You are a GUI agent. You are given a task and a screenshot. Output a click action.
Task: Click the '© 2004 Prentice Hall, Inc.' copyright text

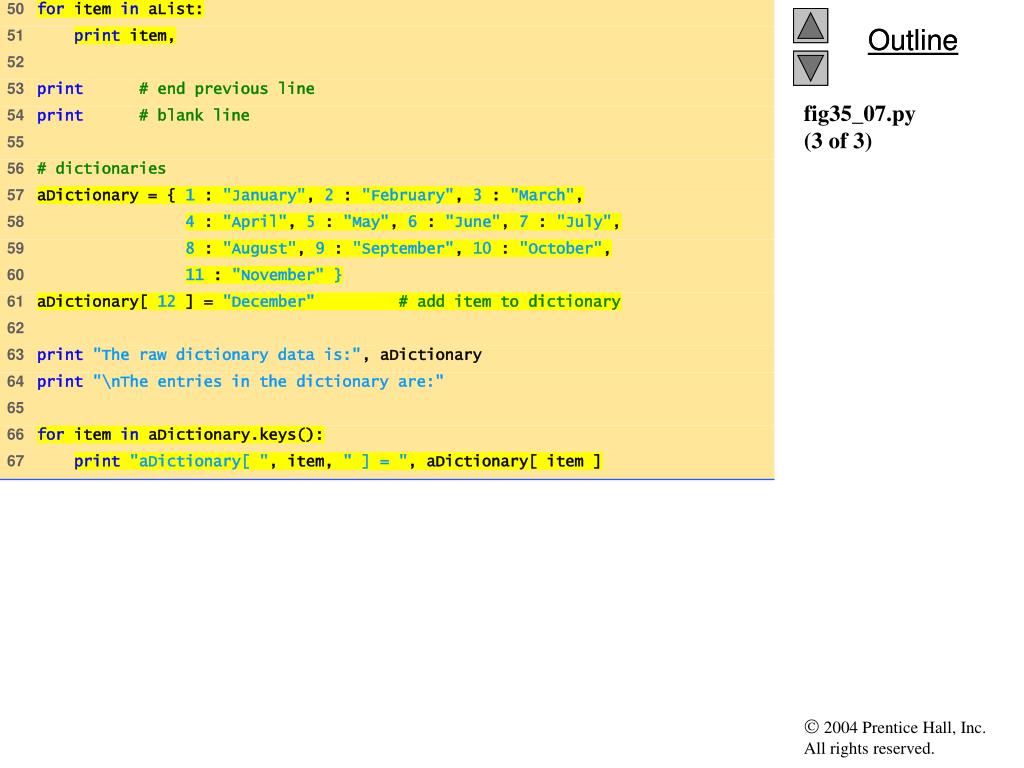click(895, 728)
